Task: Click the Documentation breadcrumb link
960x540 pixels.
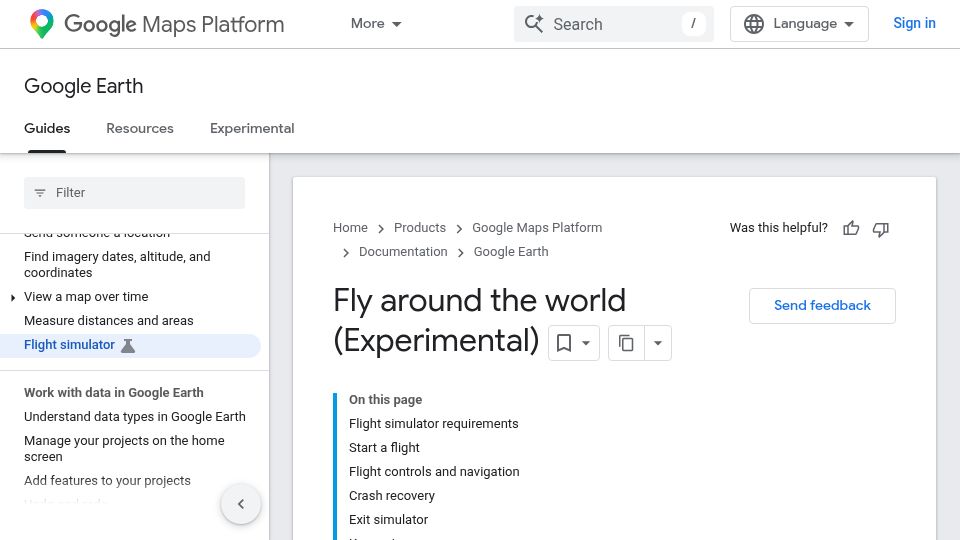Action: [x=403, y=252]
